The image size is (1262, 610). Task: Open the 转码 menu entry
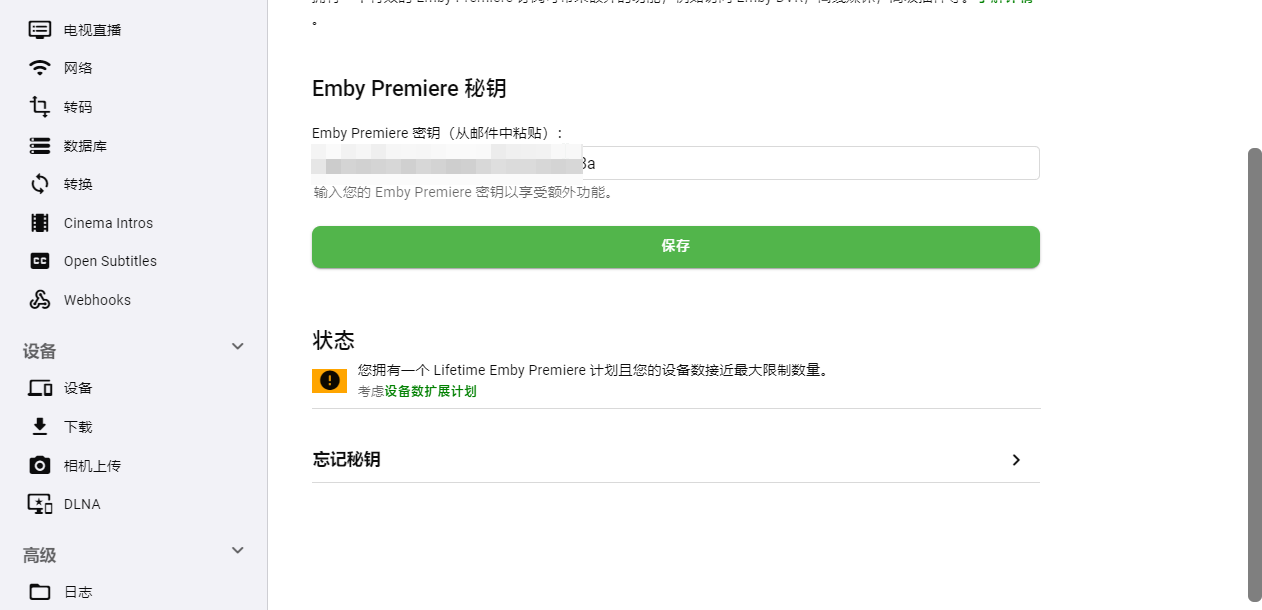(78, 107)
